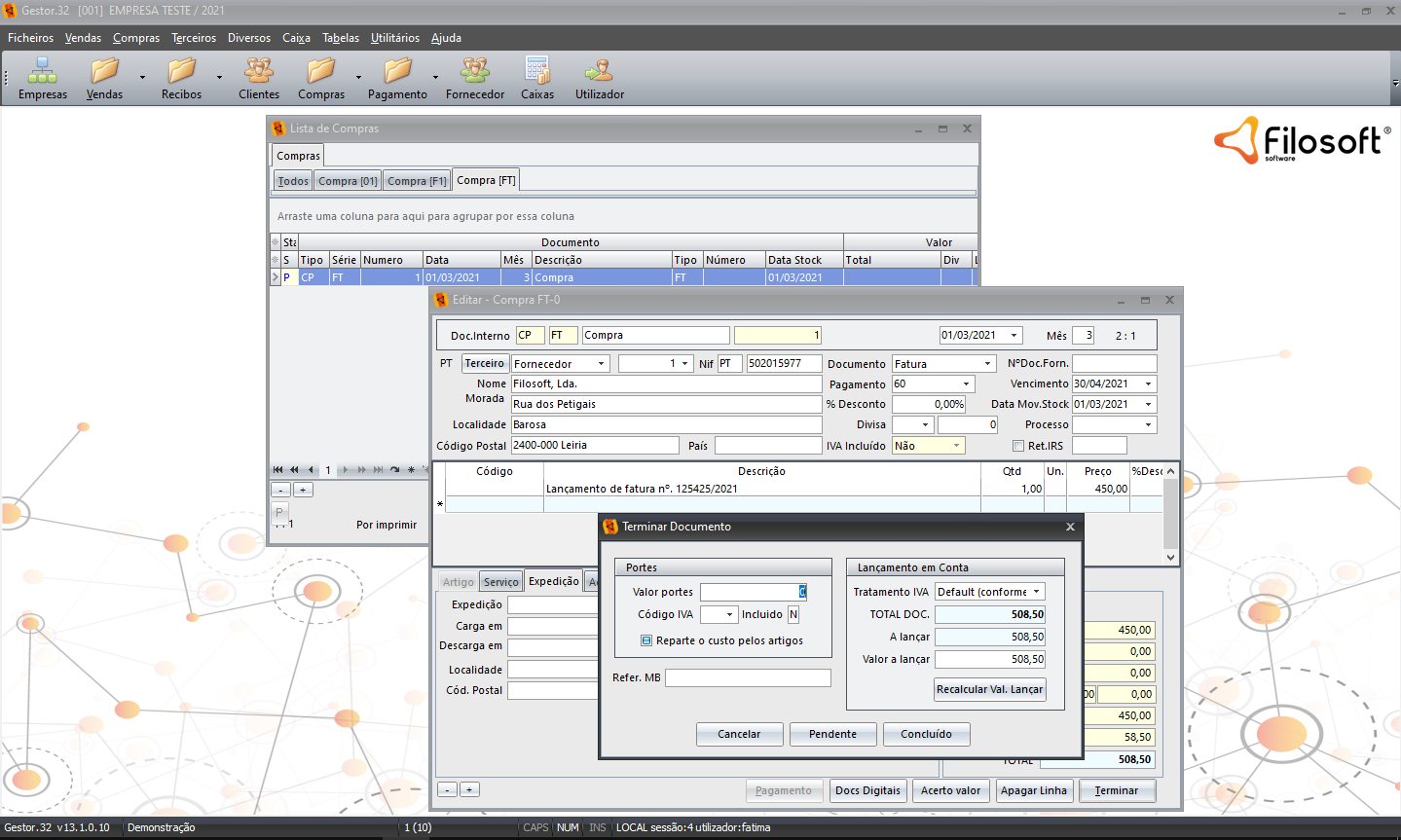Open Recibos from the toolbar
The width and height of the screenshot is (1401, 840).
pos(181,78)
